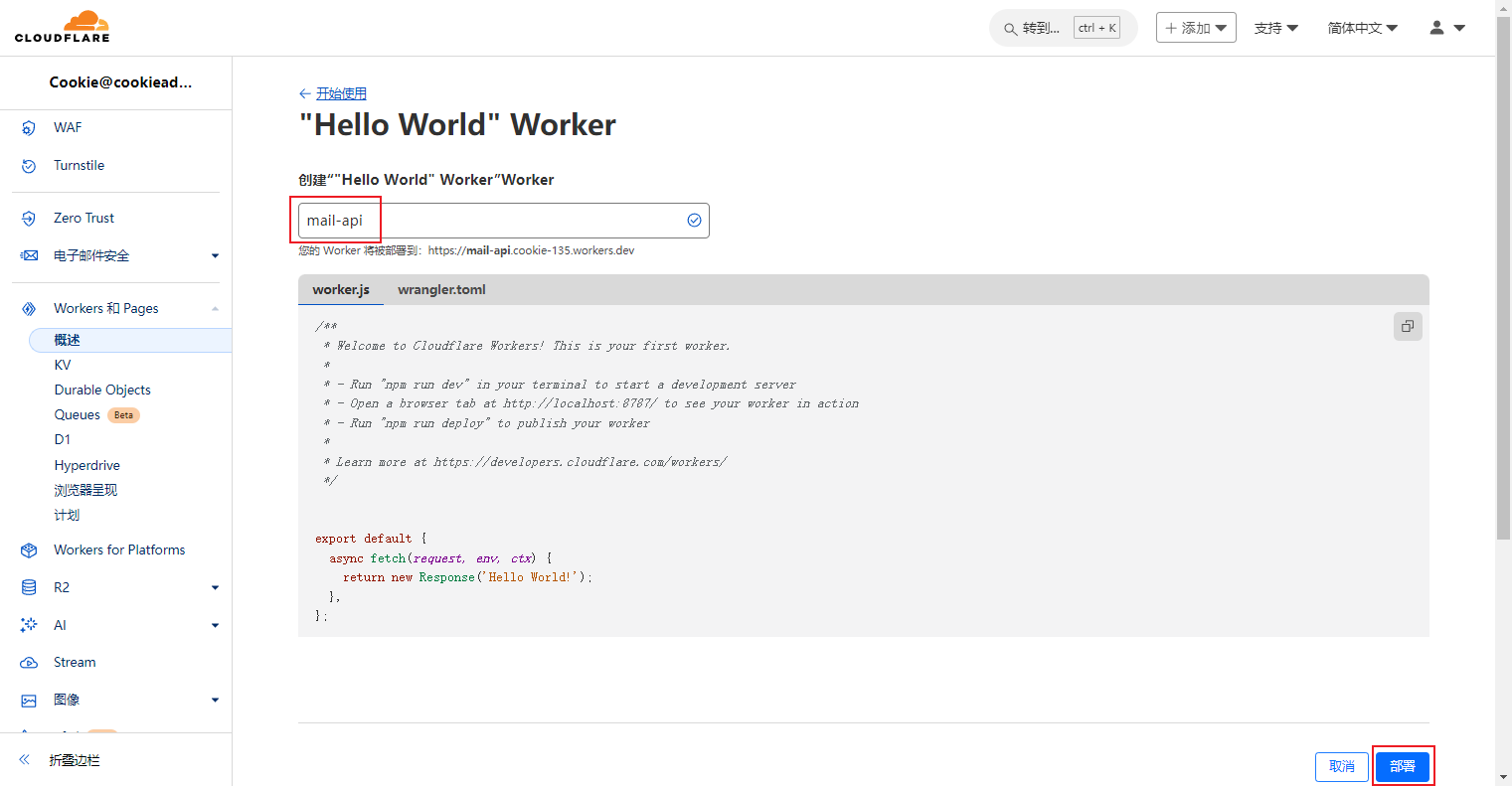Click the Zero Trust sidebar icon
The image size is (1512, 786).
(x=29, y=219)
